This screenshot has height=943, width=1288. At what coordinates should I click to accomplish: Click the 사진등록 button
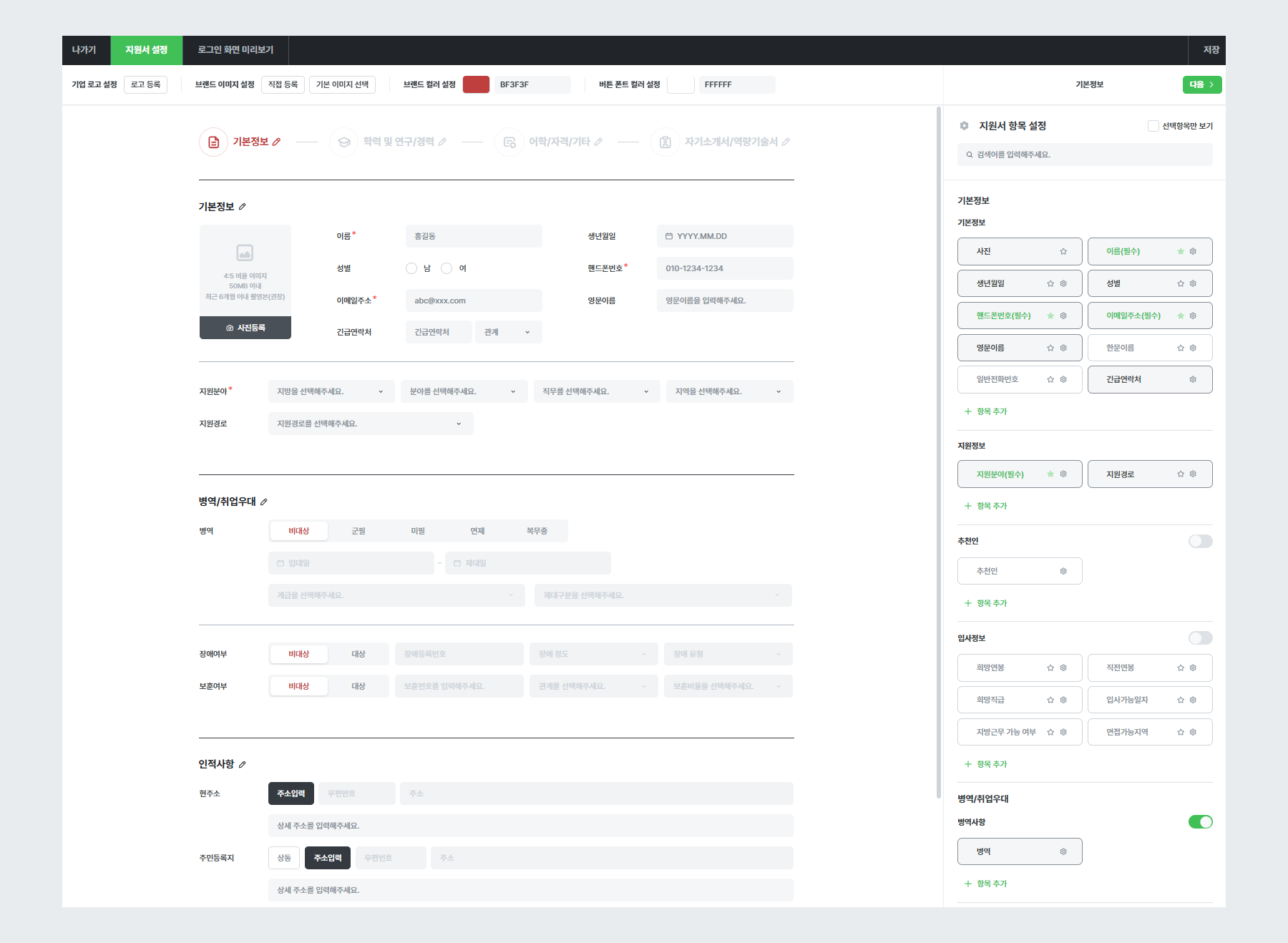pos(245,328)
